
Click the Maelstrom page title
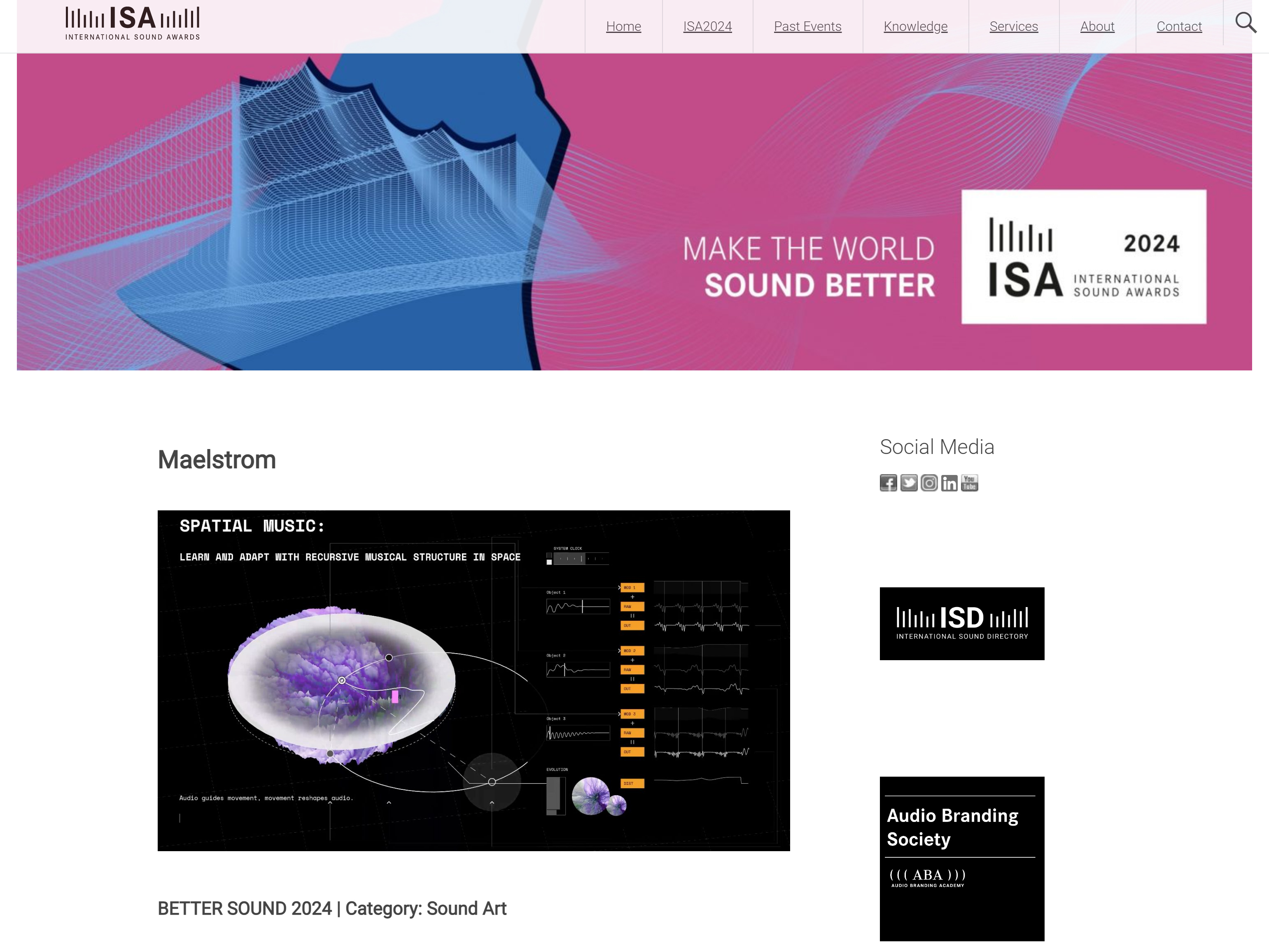coord(217,460)
